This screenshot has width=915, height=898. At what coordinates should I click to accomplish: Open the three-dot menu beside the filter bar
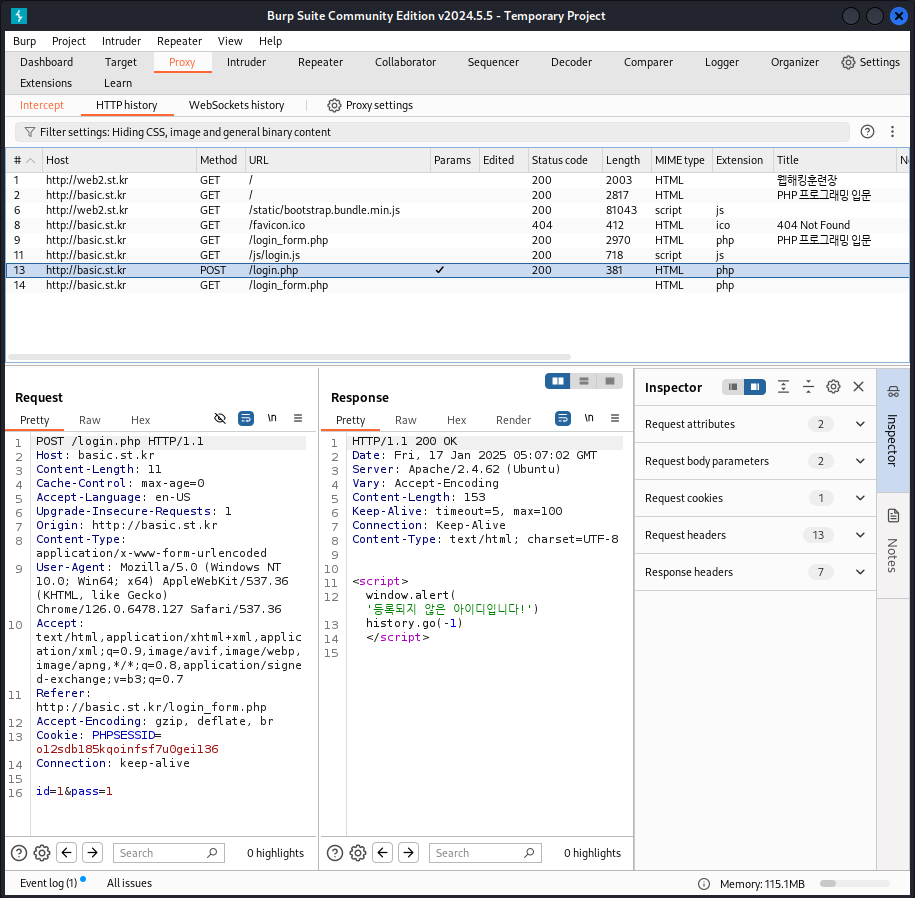point(892,132)
